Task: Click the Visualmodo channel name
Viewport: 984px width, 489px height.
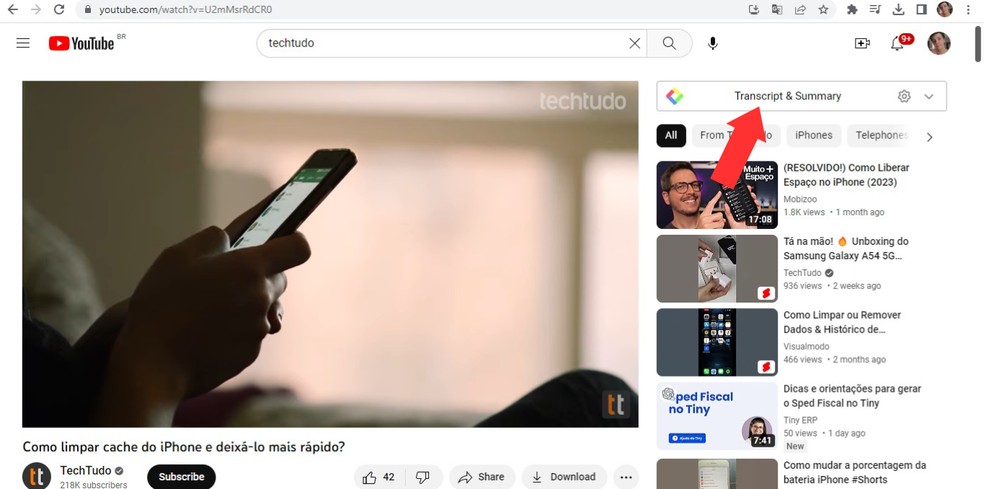Action: tap(806, 346)
